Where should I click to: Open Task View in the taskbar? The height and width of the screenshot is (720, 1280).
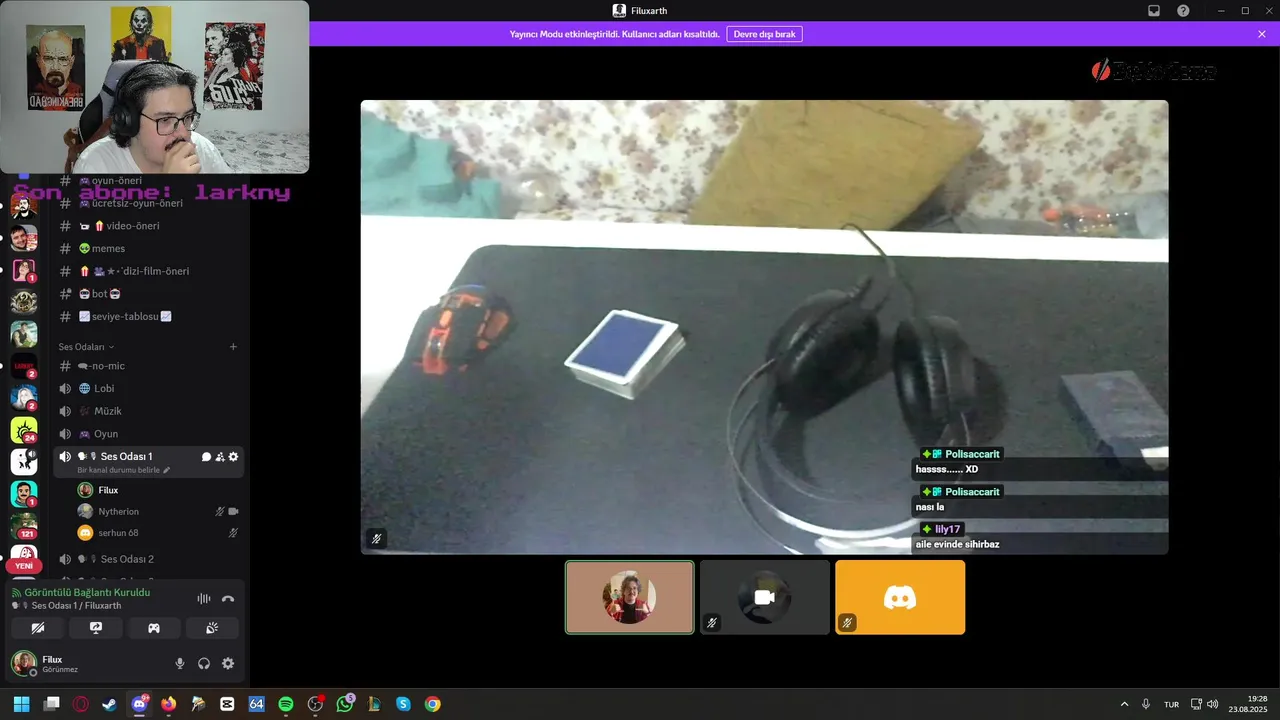click(x=51, y=704)
